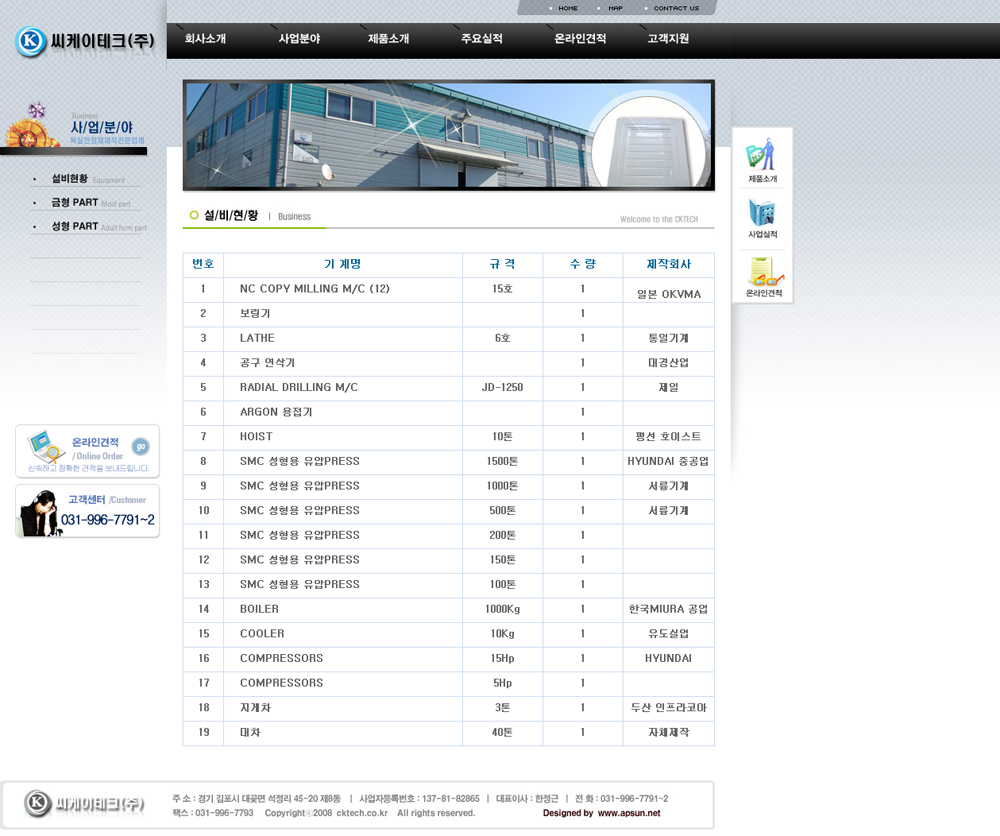
Task: Click the customer center phone banner
Action: [x=87, y=511]
